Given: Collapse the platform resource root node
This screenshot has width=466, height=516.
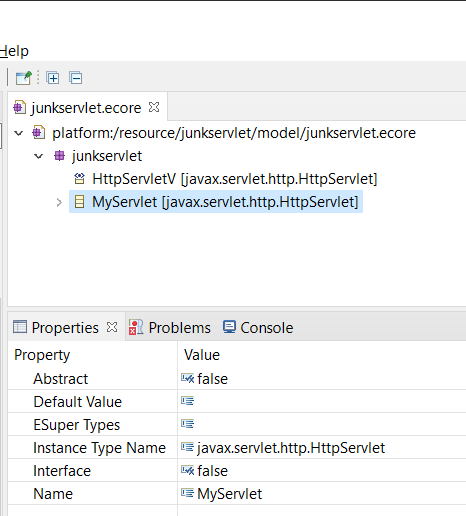Looking at the screenshot, I should (19, 133).
